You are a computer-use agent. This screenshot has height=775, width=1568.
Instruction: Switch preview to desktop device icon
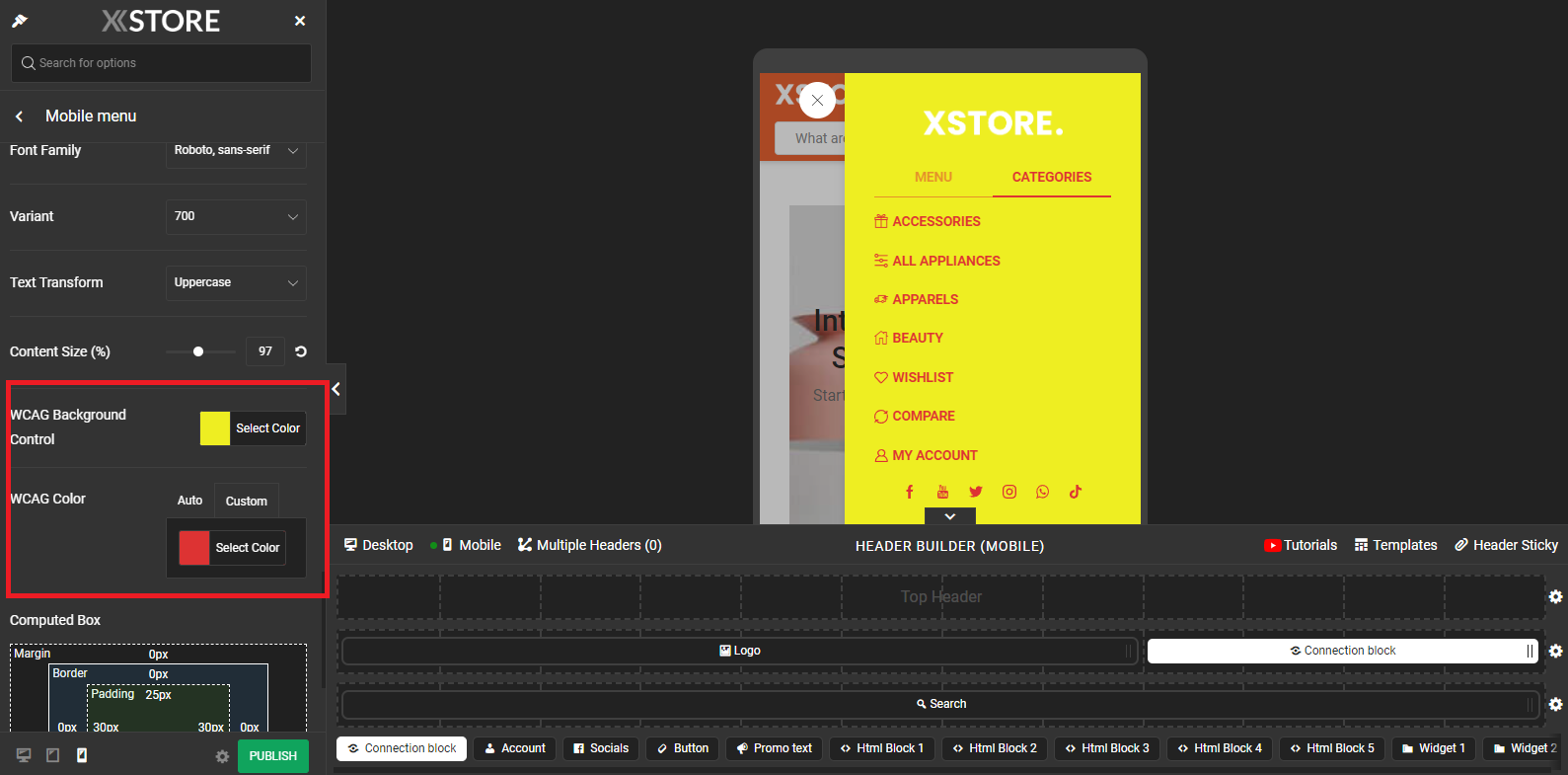point(24,755)
